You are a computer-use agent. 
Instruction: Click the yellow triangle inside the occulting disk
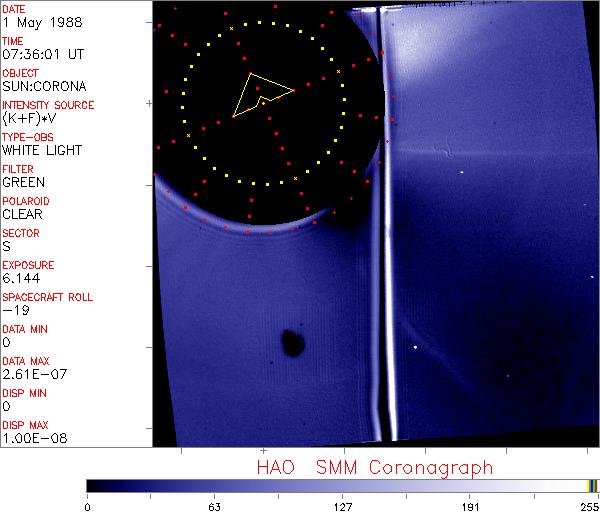pyautogui.click(x=262, y=94)
